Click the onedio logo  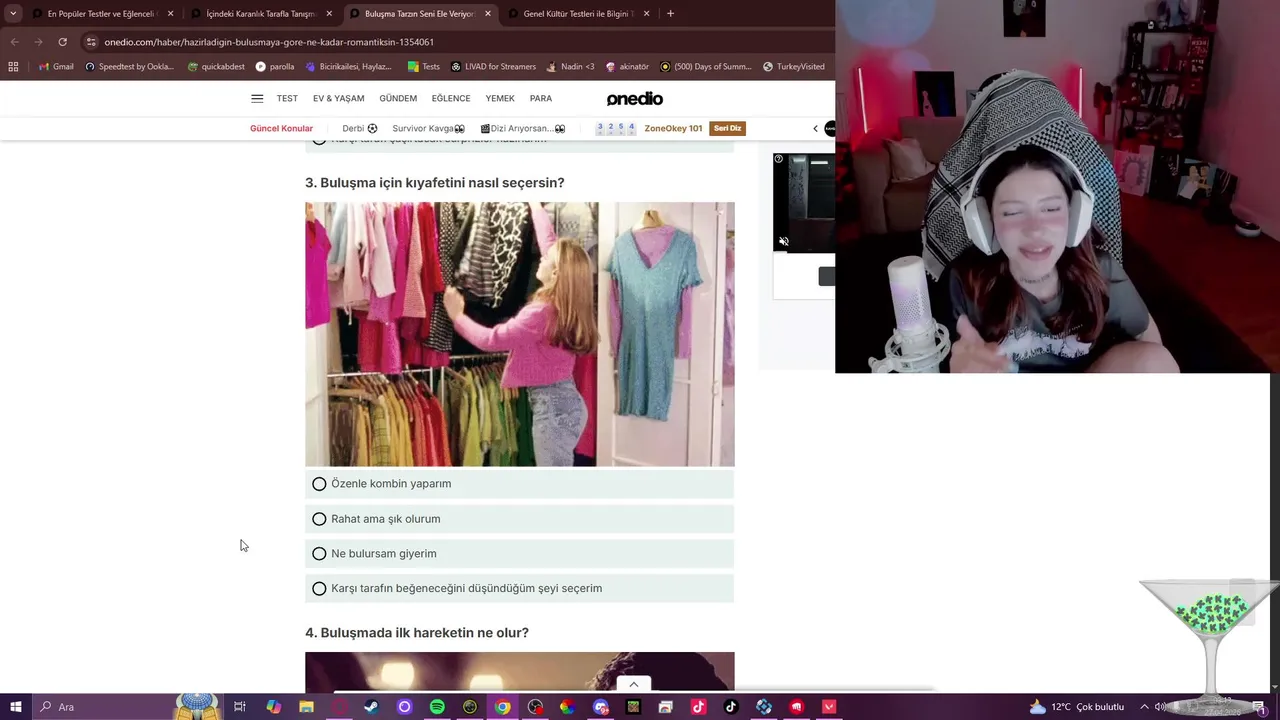coord(634,98)
